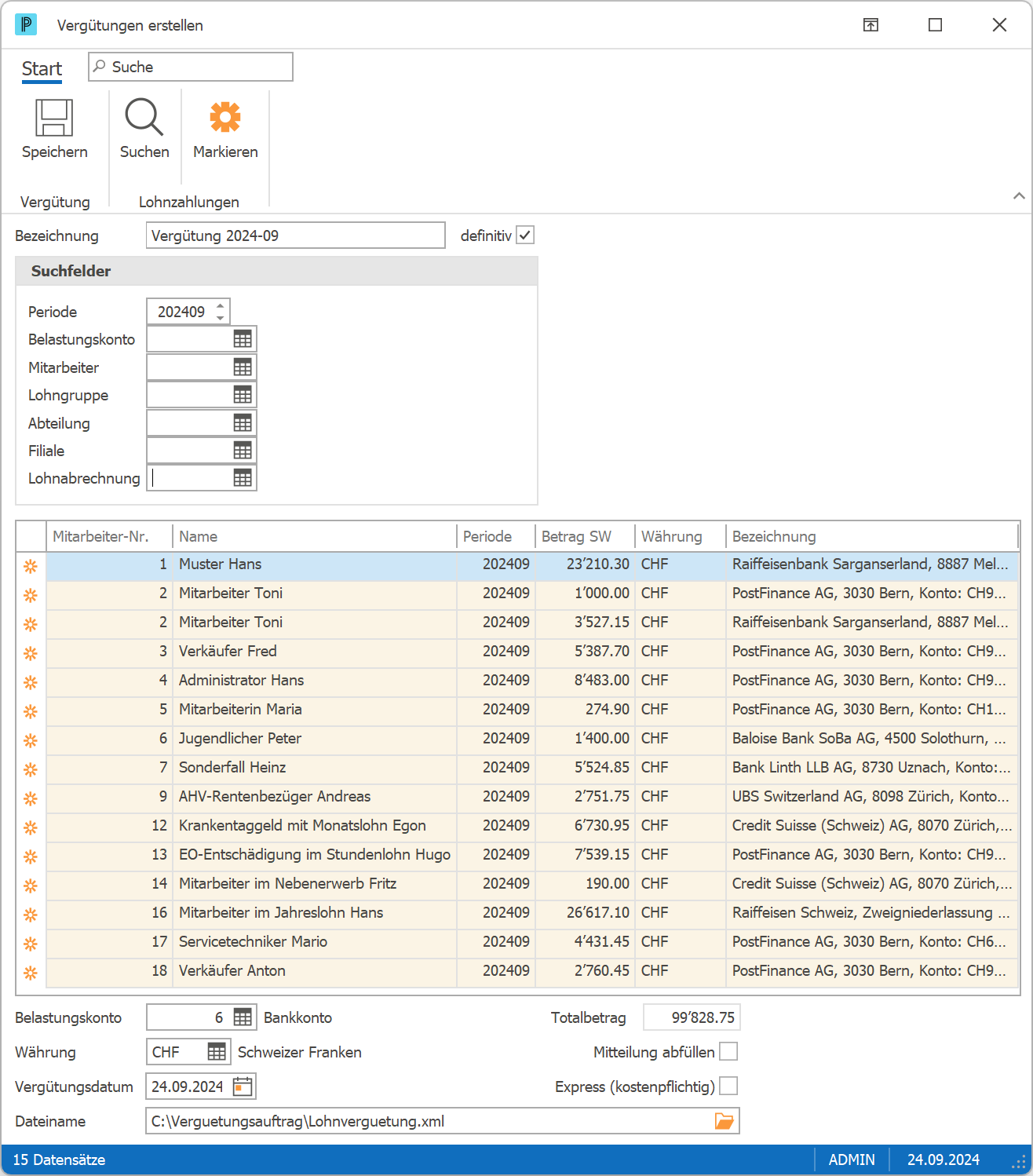Enable Express (kostenpflichtig) checkbox
Viewport: 1033px width, 1176px height.
pyautogui.click(x=728, y=1087)
